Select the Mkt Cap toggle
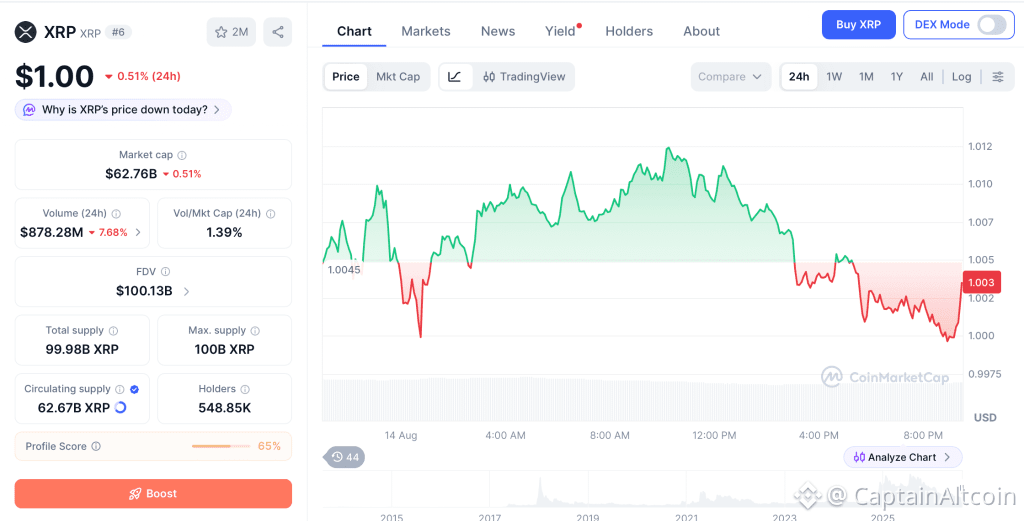Screen dimensions: 1024x521 click(x=398, y=76)
